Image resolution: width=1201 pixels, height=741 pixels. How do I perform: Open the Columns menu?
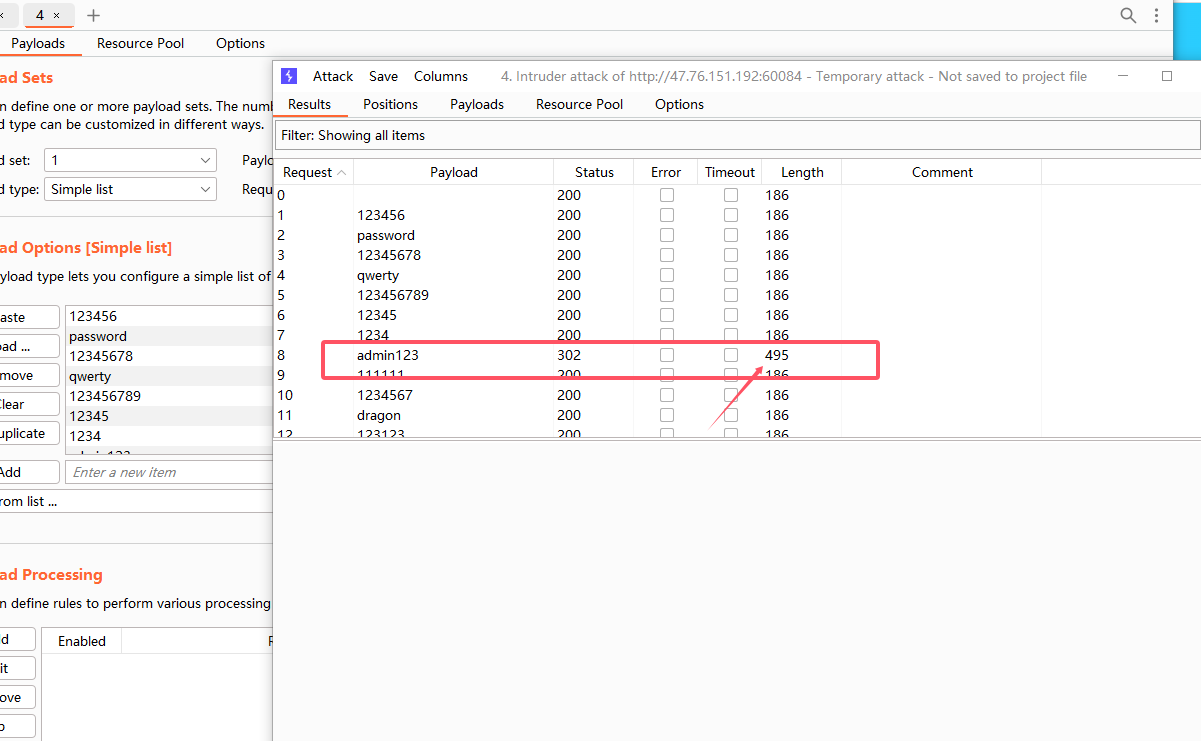pyautogui.click(x=440, y=76)
